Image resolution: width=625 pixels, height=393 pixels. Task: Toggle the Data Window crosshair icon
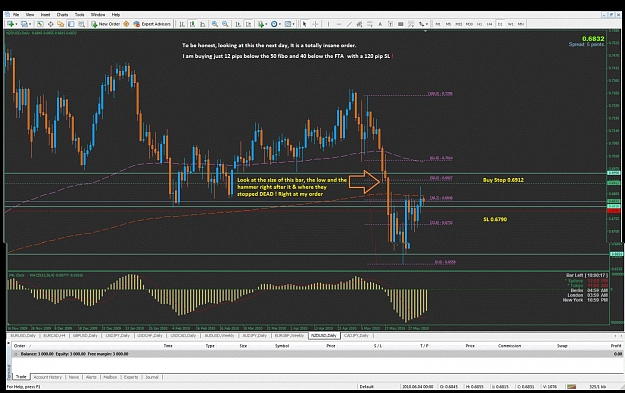point(51,24)
